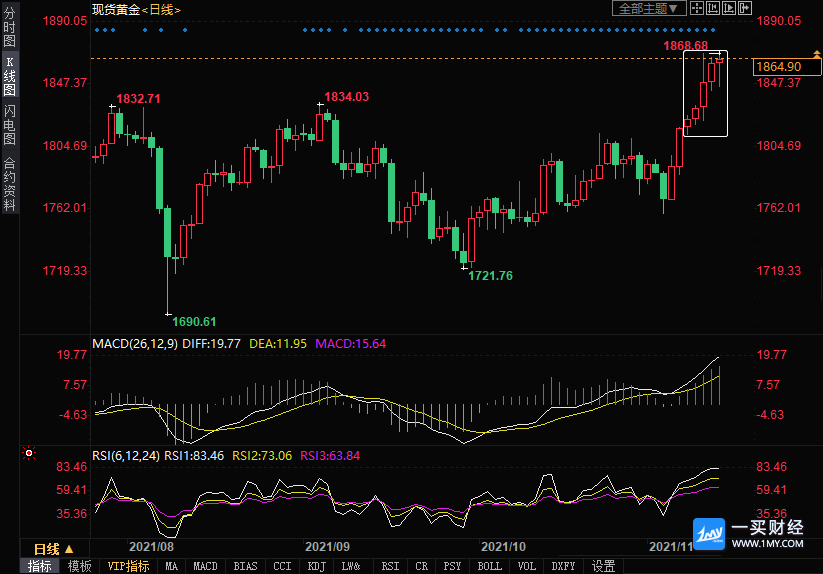Click the 2021/10 date axis label
Image resolution: width=823 pixels, height=574 pixels.
[x=503, y=547]
